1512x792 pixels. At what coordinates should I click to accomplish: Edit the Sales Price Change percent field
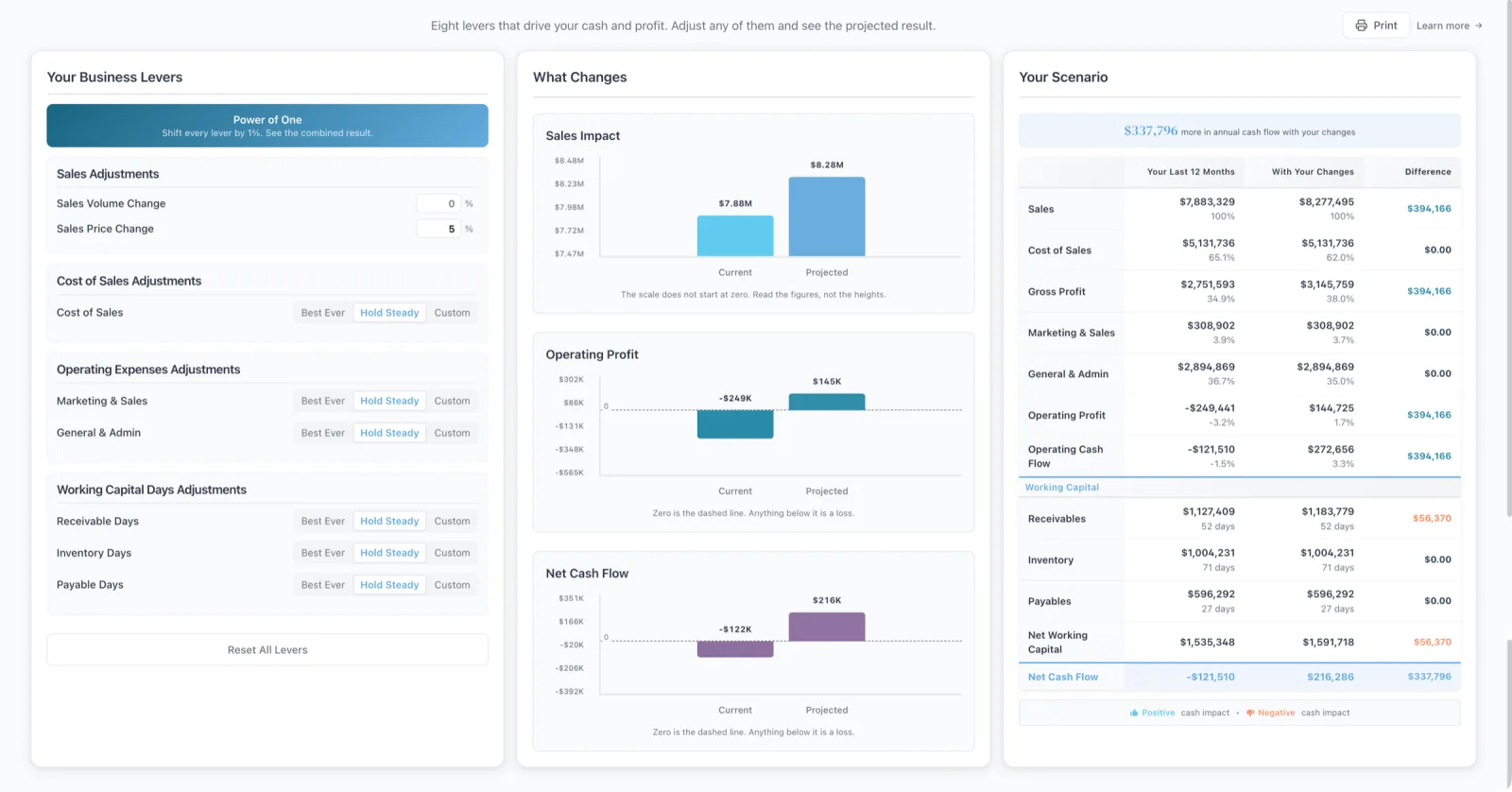(x=438, y=229)
